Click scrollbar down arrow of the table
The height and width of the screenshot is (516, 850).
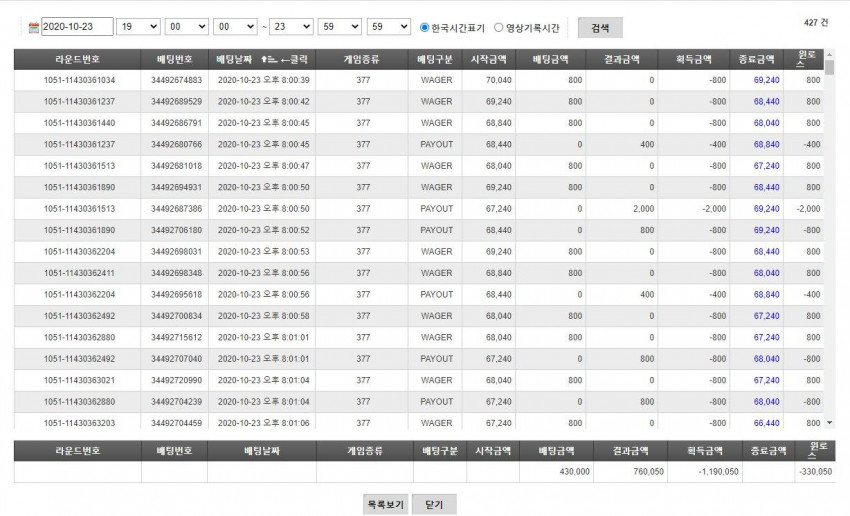point(829,423)
